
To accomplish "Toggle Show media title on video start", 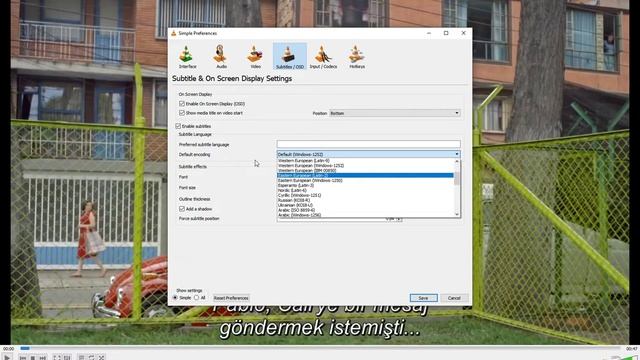I will point(182,113).
